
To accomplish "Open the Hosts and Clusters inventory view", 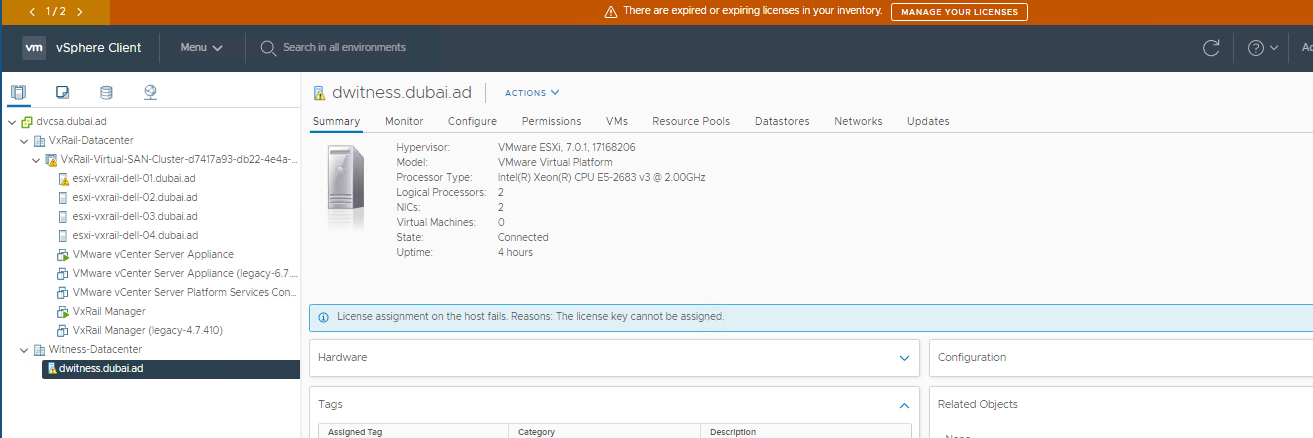I will coord(18,93).
